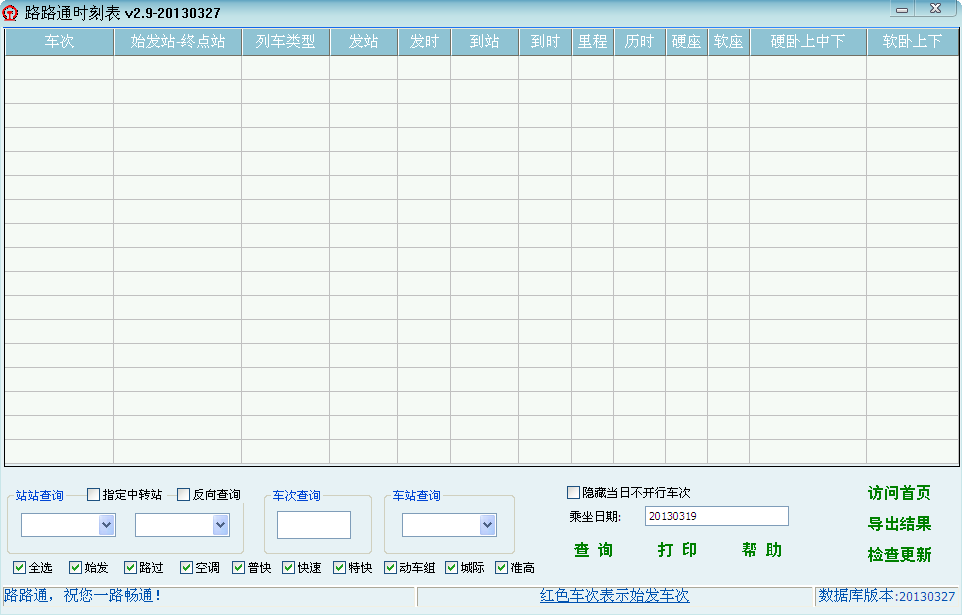The image size is (962, 615).
Task: Uncheck the 快速 checkbox
Action: [x=288, y=568]
